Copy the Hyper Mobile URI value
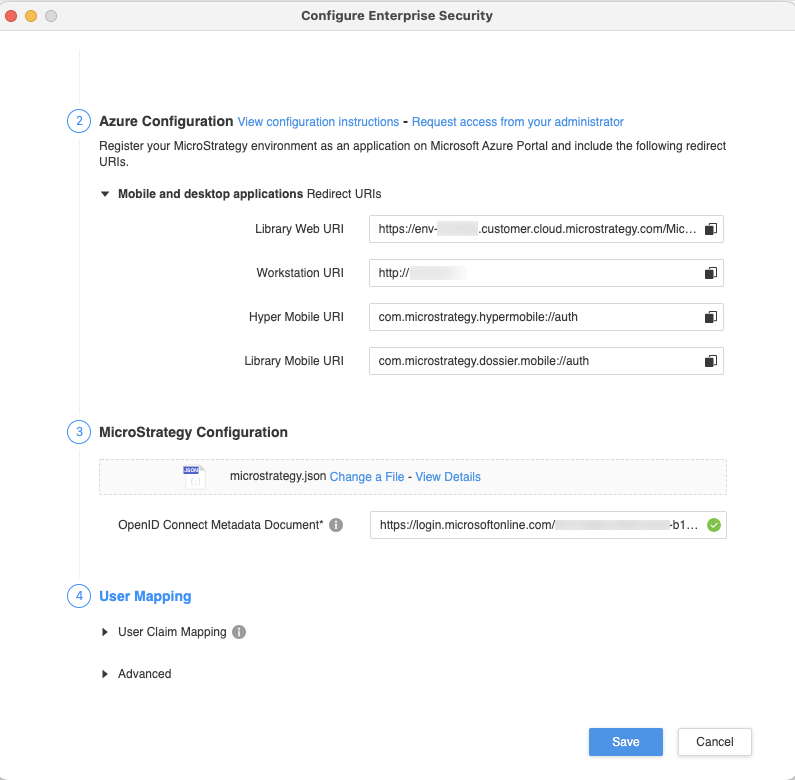 click(710, 317)
